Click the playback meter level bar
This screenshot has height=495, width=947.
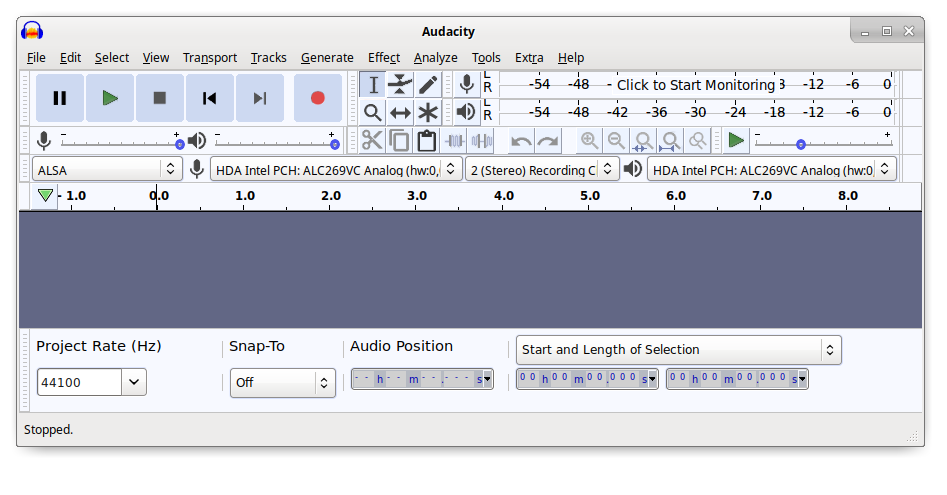[696, 112]
